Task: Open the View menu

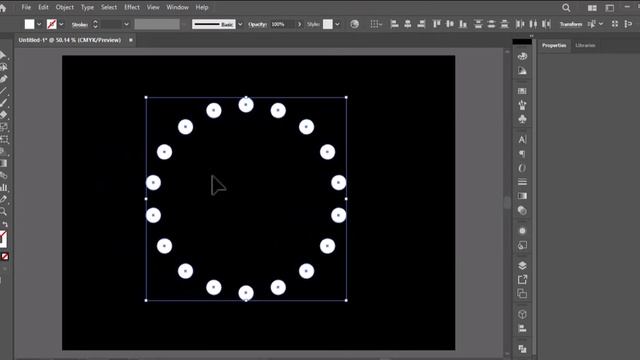Action: (x=153, y=7)
